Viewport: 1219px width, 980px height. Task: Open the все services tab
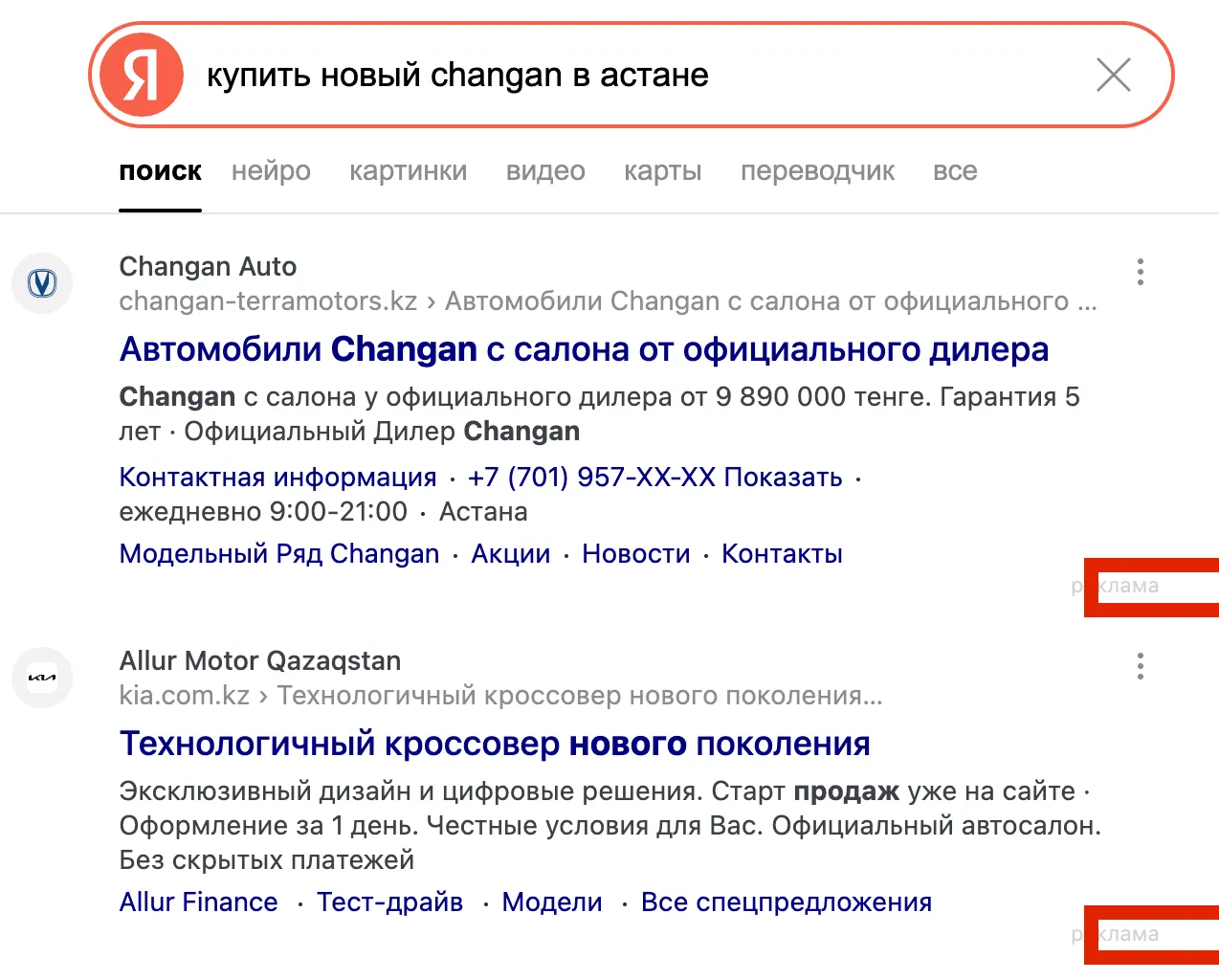955,171
